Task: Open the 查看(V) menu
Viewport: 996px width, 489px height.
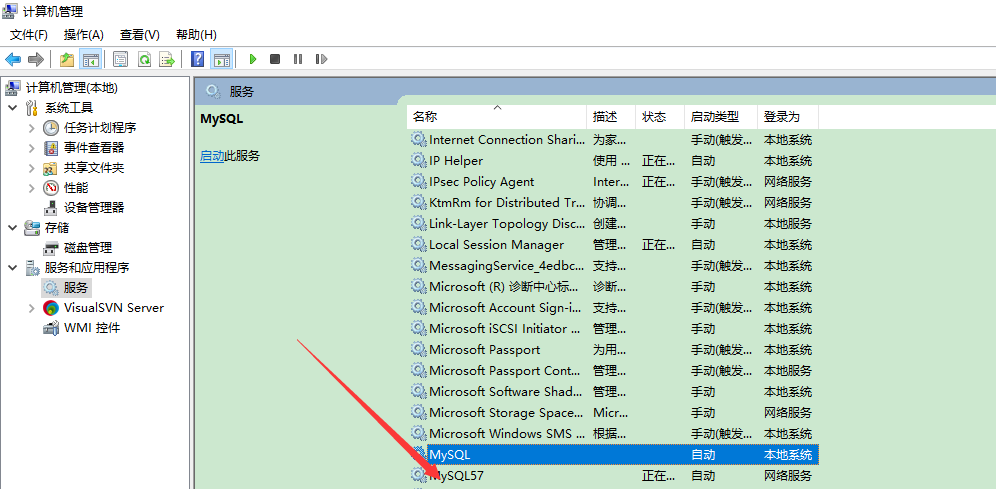Action: click(140, 34)
